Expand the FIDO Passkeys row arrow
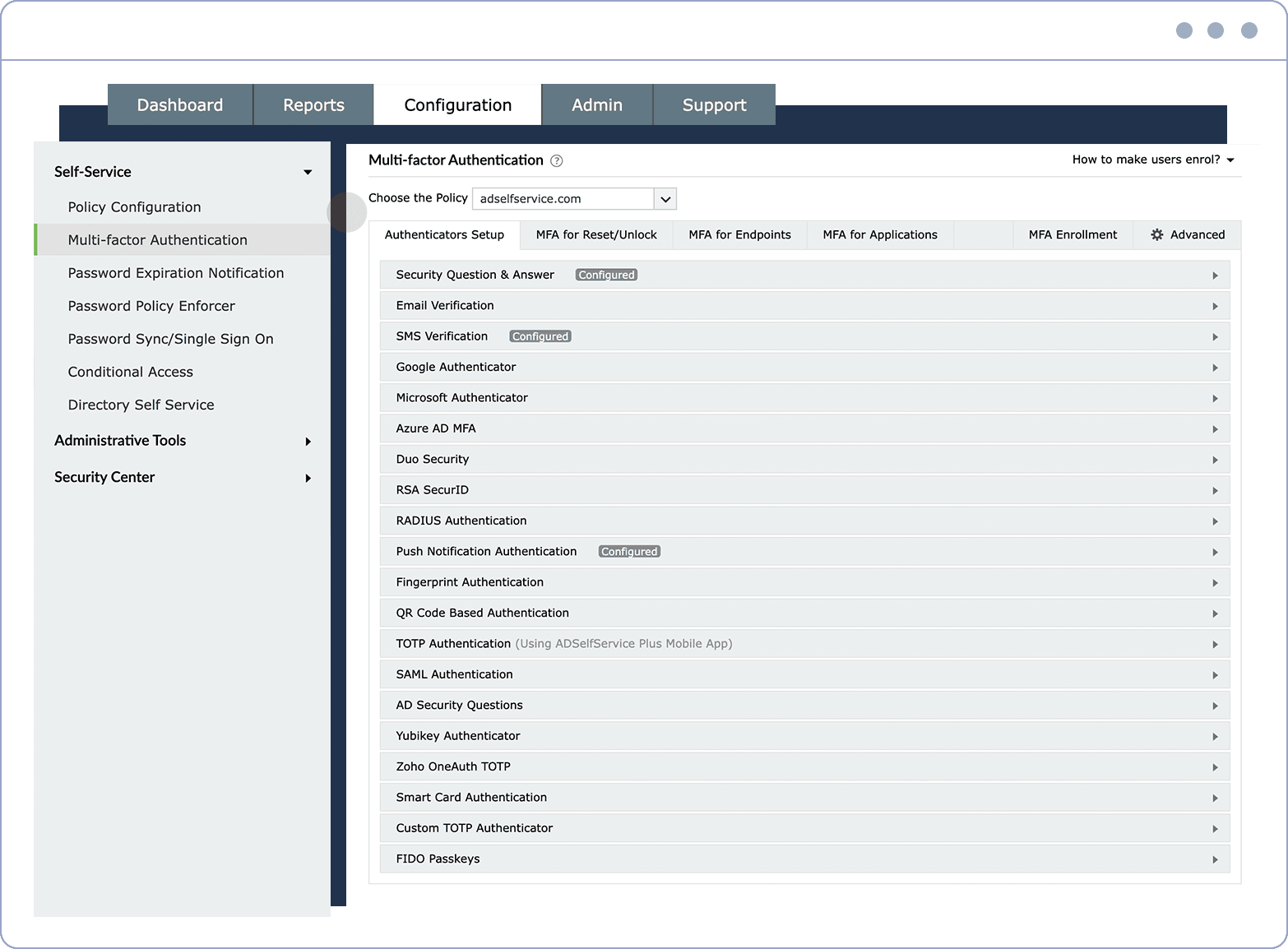 1215,860
